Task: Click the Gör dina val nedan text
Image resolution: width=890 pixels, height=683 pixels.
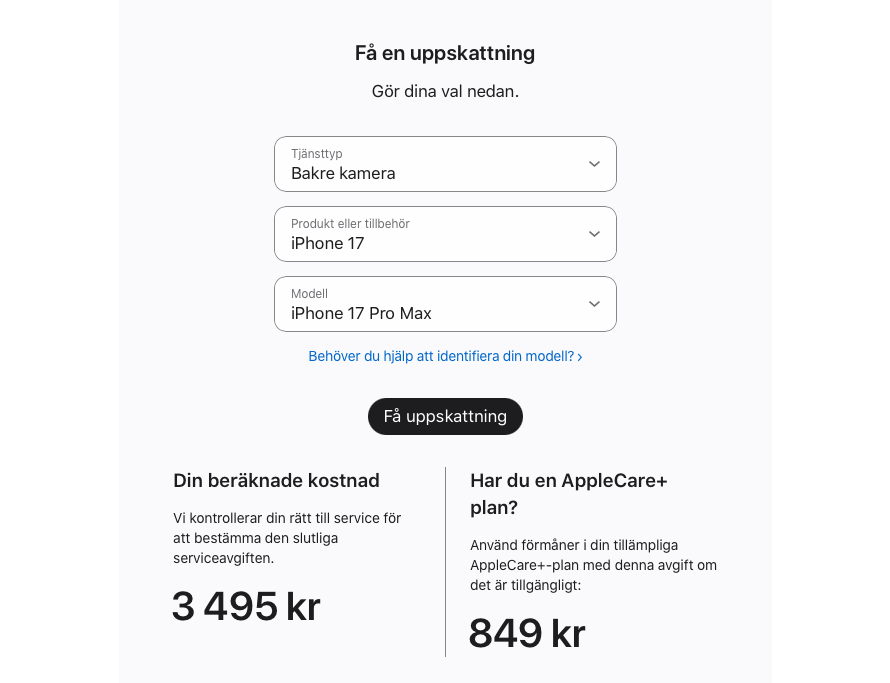Action: pos(445,91)
